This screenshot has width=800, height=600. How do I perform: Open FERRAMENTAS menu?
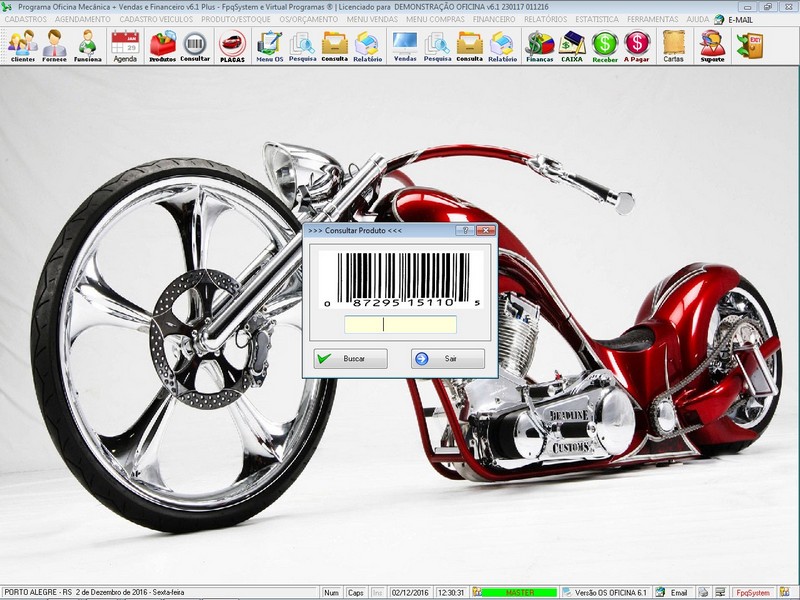653,19
